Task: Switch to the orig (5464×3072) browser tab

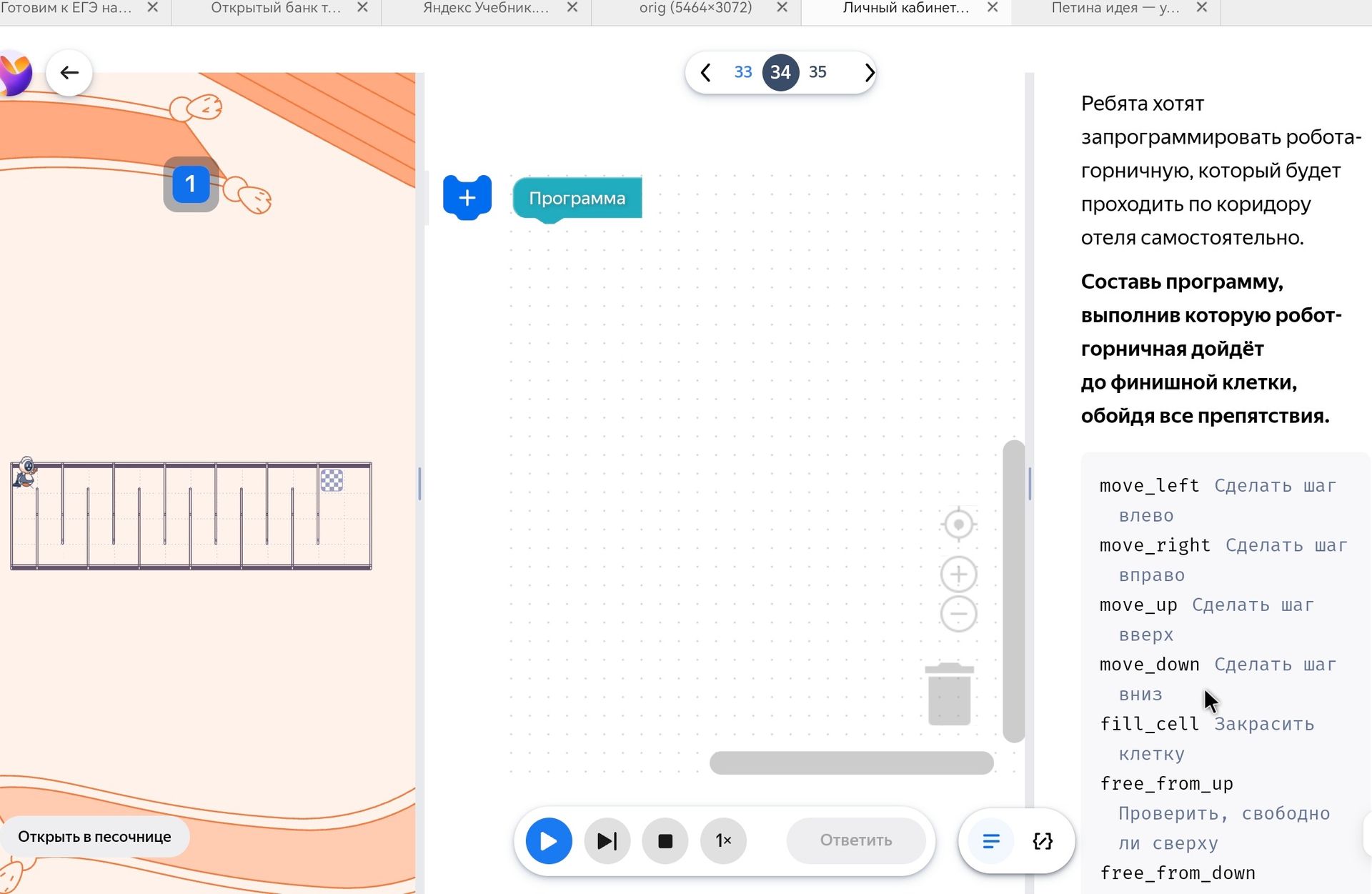Action: coord(695,8)
